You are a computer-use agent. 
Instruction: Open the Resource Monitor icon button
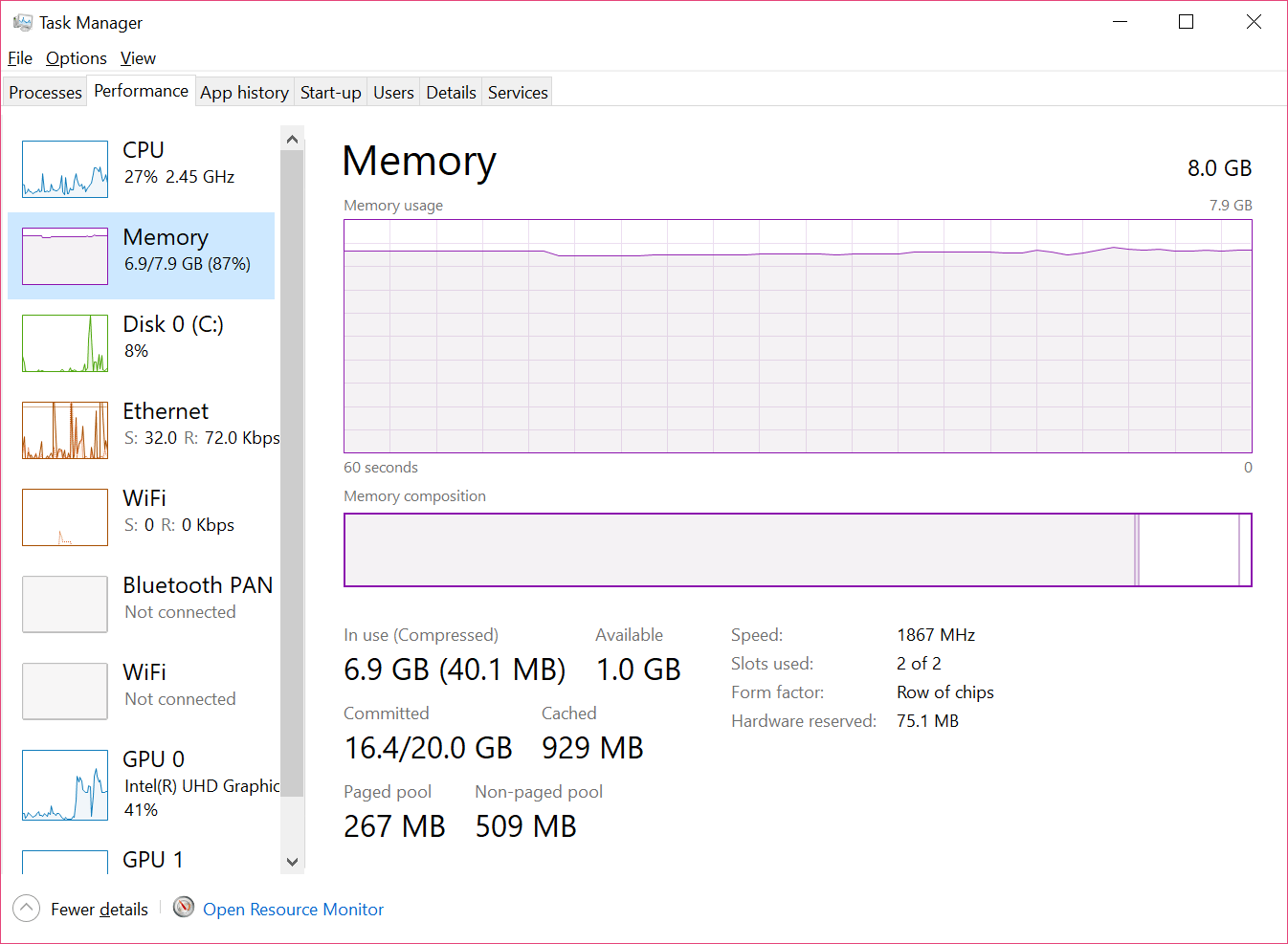(x=183, y=908)
